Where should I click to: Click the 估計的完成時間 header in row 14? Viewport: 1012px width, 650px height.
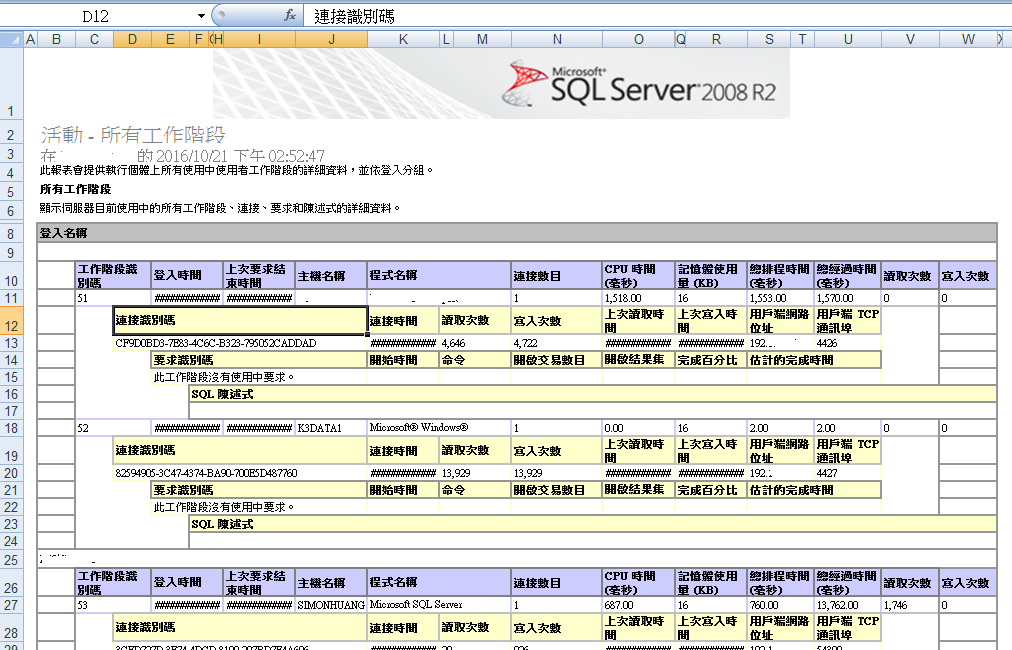[815, 360]
